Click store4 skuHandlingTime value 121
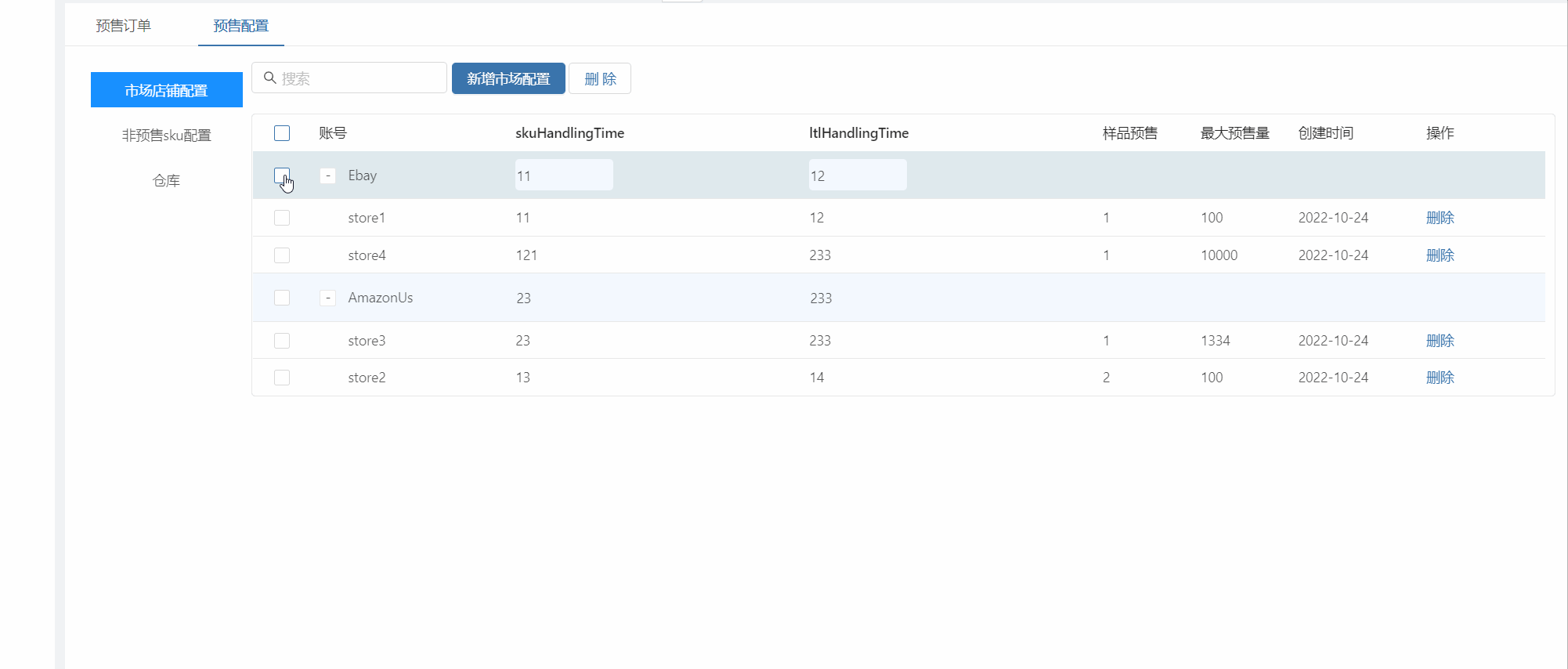Image resolution: width=1568 pixels, height=669 pixels. (526, 255)
